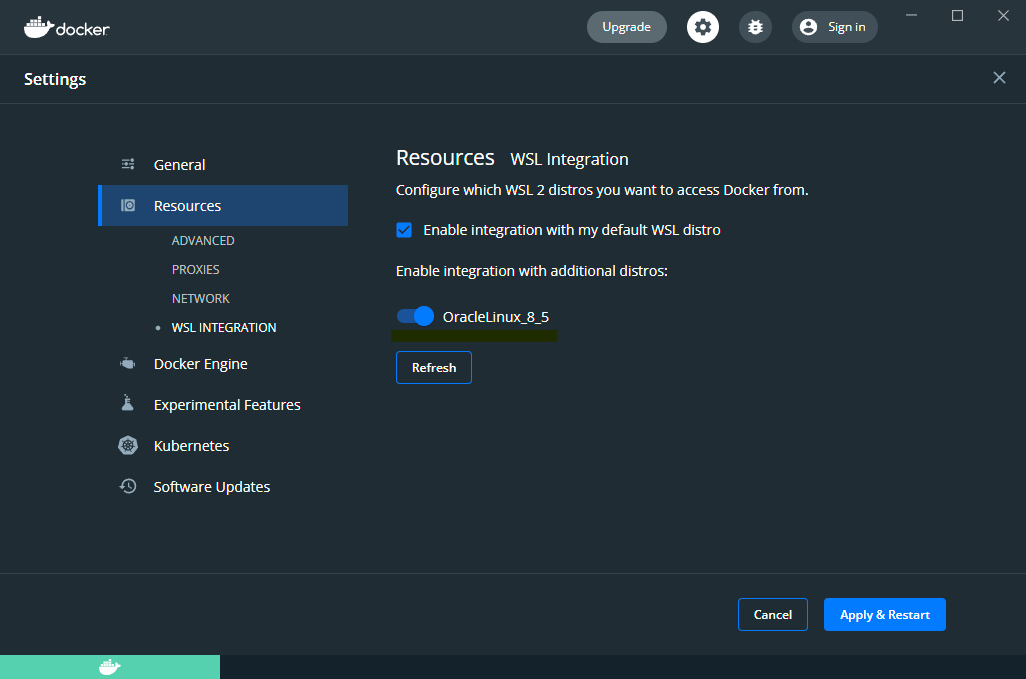Open the General settings section

223,165
